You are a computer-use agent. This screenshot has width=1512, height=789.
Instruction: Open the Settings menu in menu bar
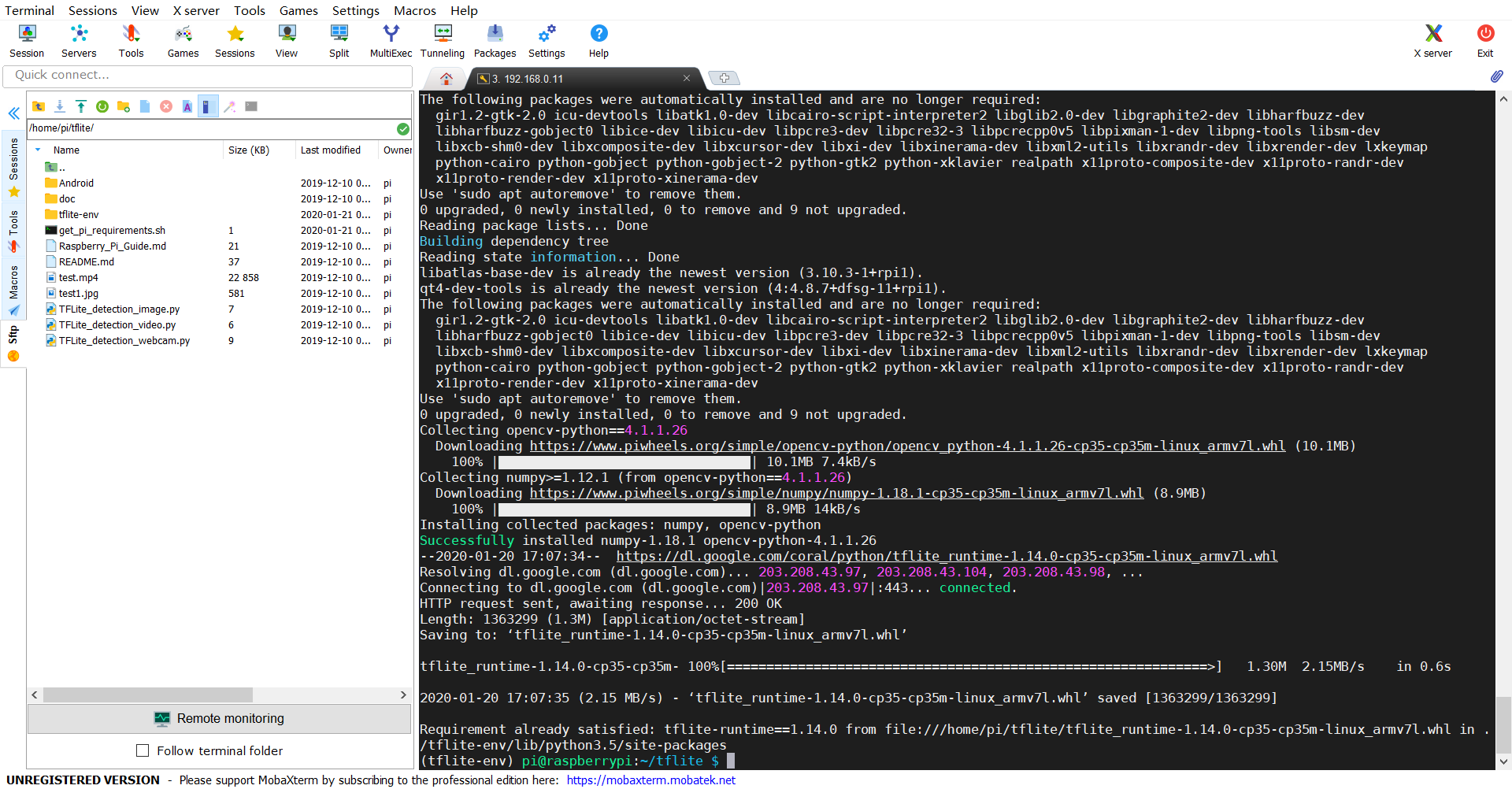pyautogui.click(x=356, y=10)
